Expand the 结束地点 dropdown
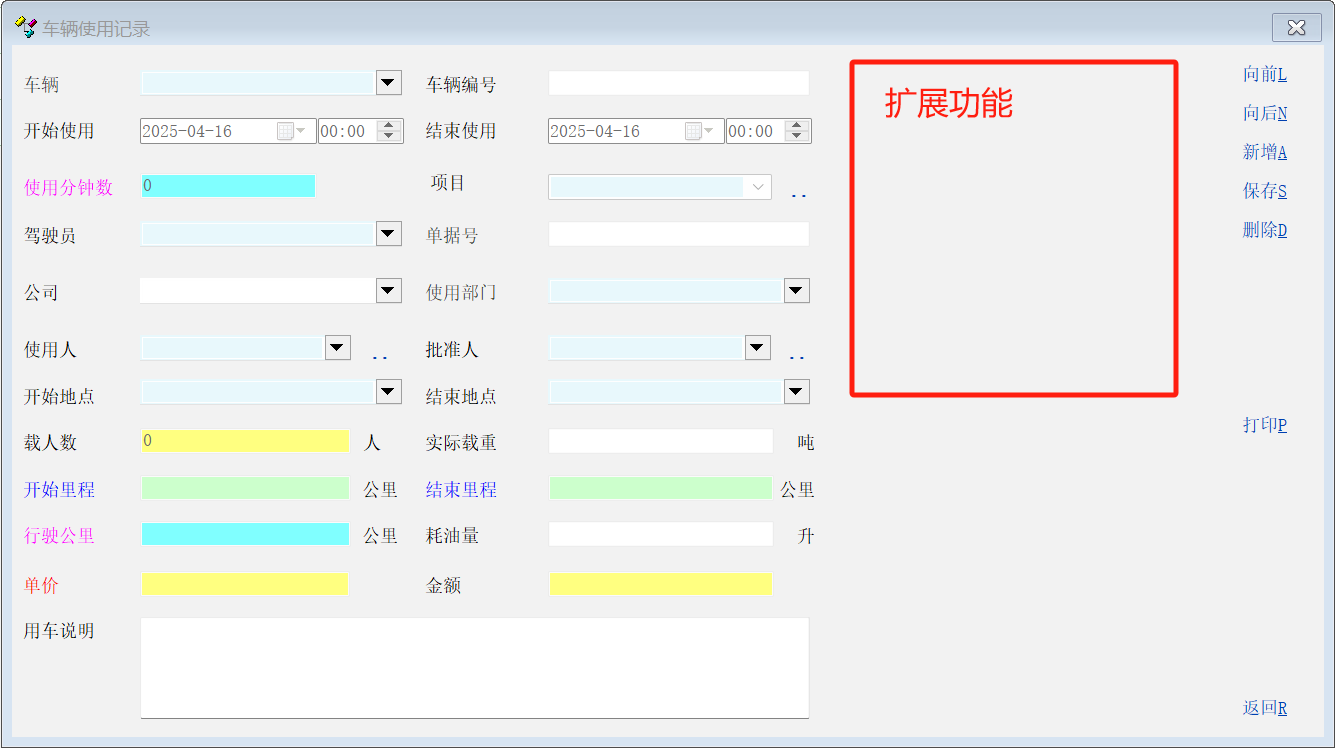 pyautogui.click(x=796, y=392)
